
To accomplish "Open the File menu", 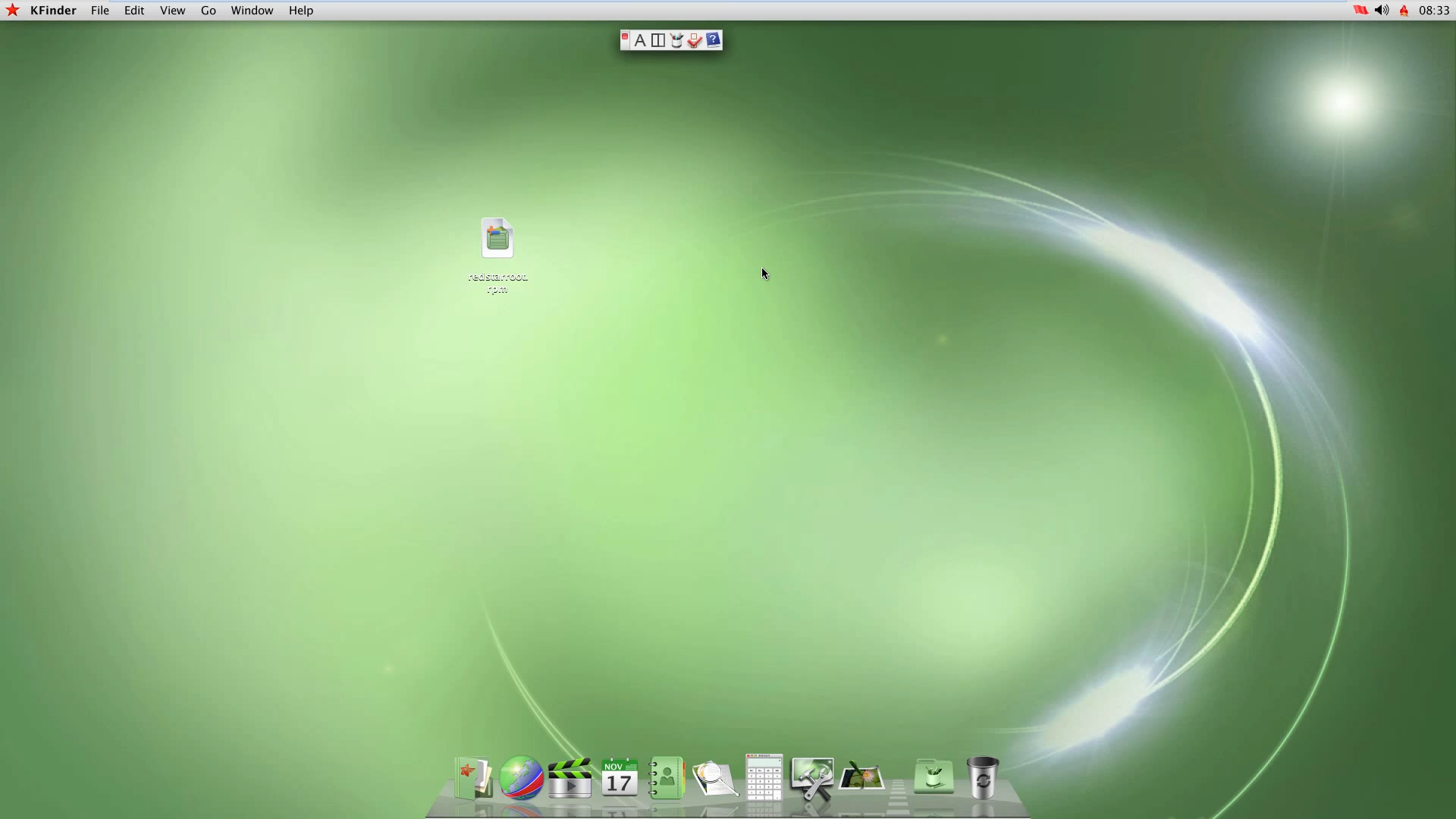I will (100, 11).
